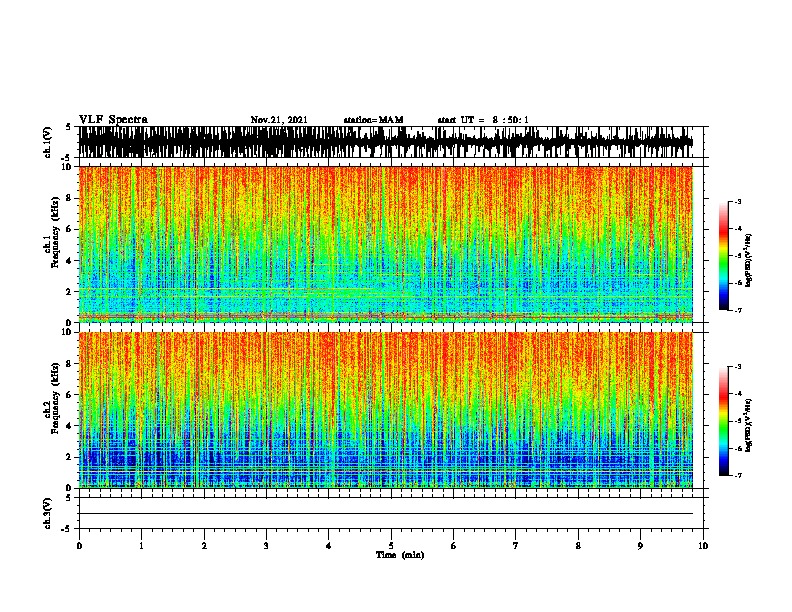Click the ch.2 frequency tick label "6"
This screenshot has width=792, height=612.
pyautogui.click(x=70, y=395)
